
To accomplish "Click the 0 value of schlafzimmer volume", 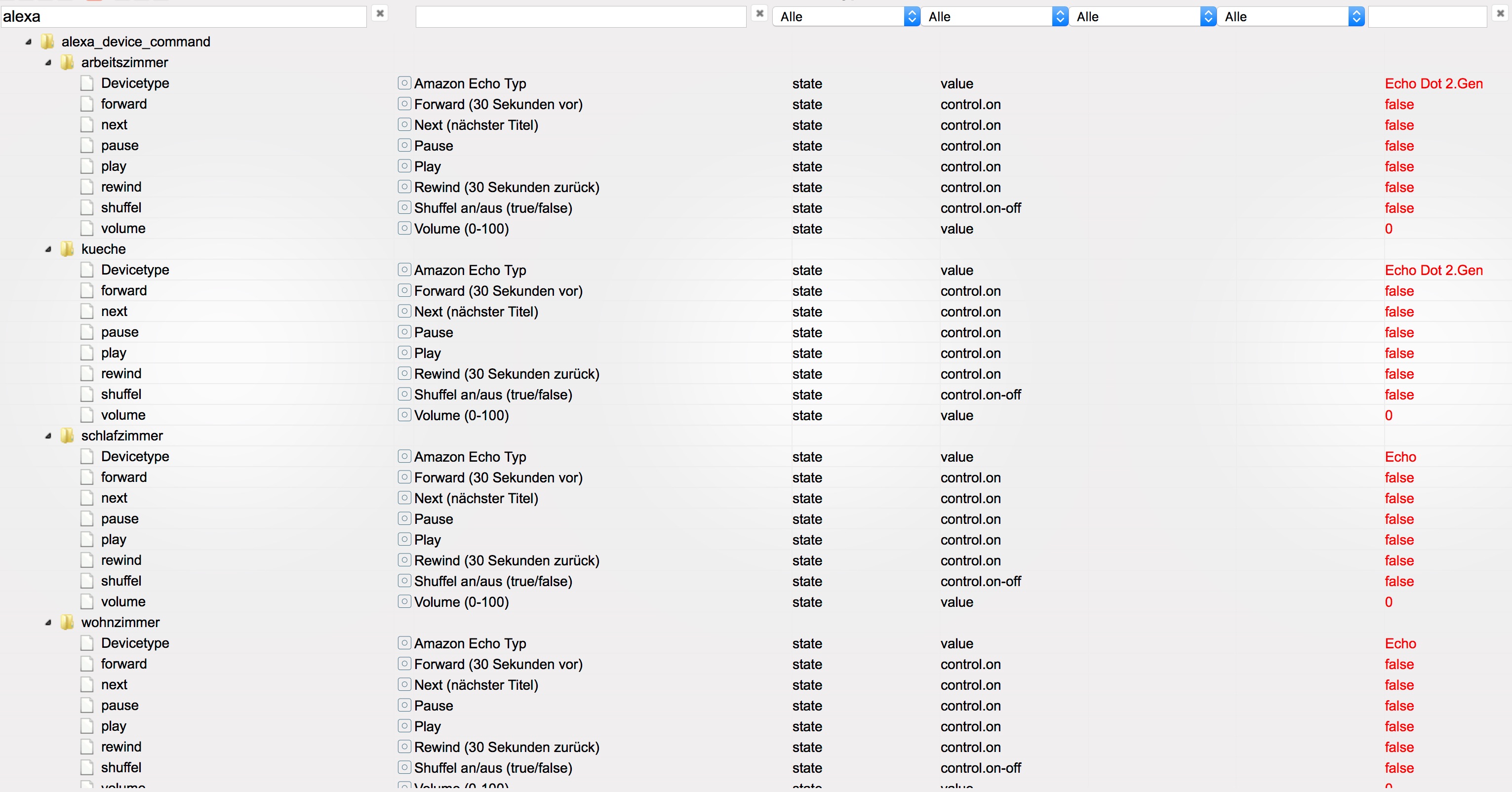I will click(1389, 602).
